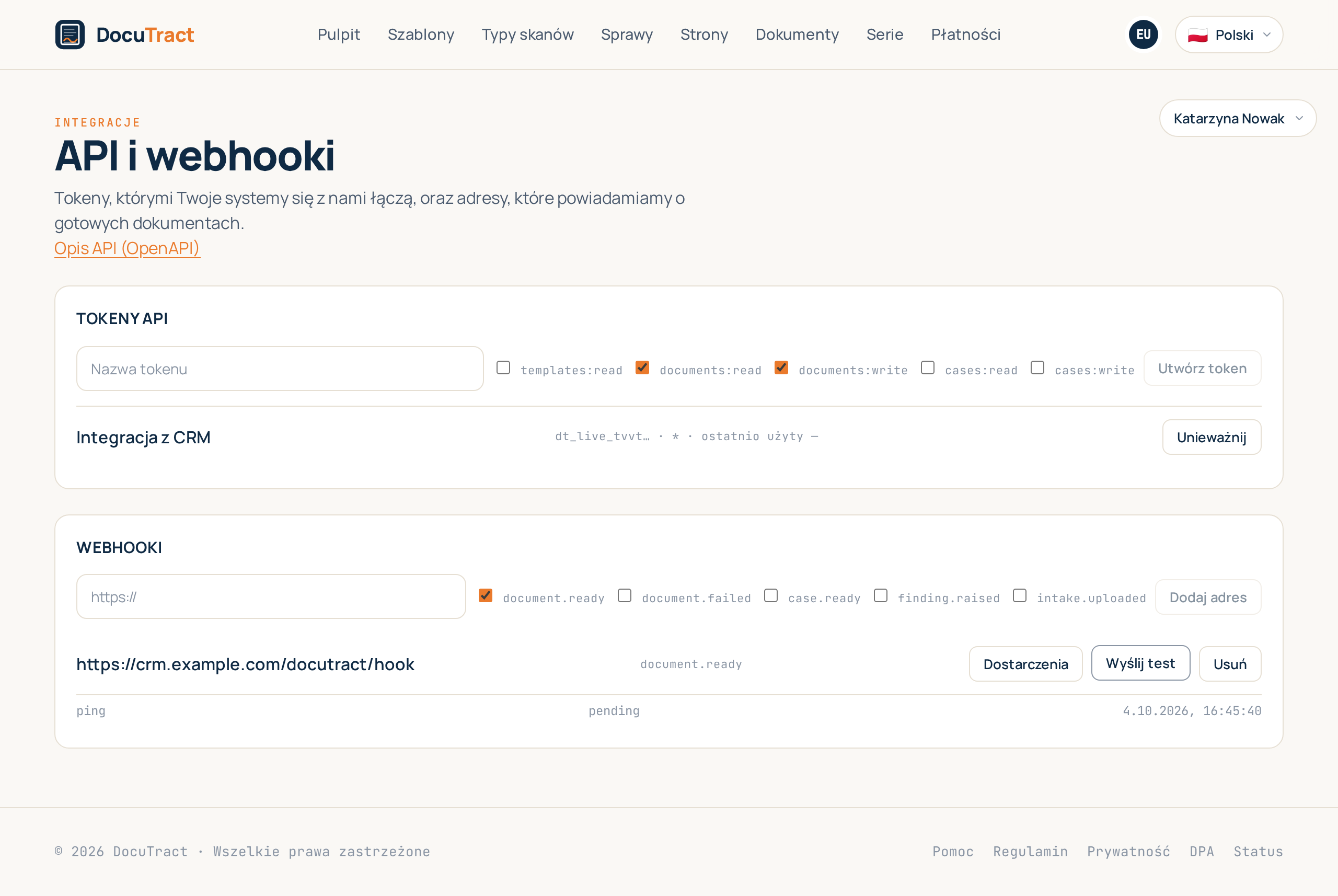Send a test webhook with Wyślij test
Image resolution: width=1338 pixels, height=896 pixels.
[x=1140, y=663]
